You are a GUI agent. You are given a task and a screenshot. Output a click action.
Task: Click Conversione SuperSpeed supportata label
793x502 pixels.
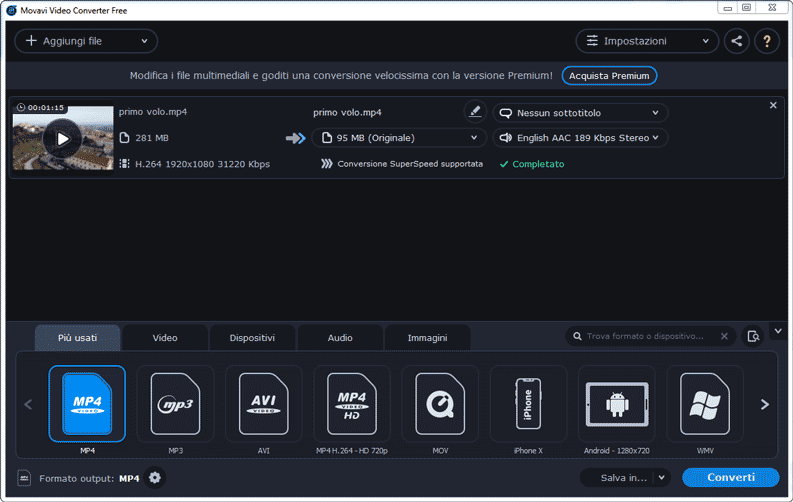[410, 164]
